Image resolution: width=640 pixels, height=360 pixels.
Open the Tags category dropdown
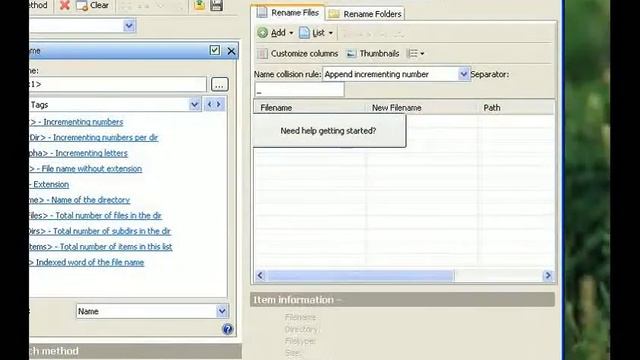click(195, 105)
